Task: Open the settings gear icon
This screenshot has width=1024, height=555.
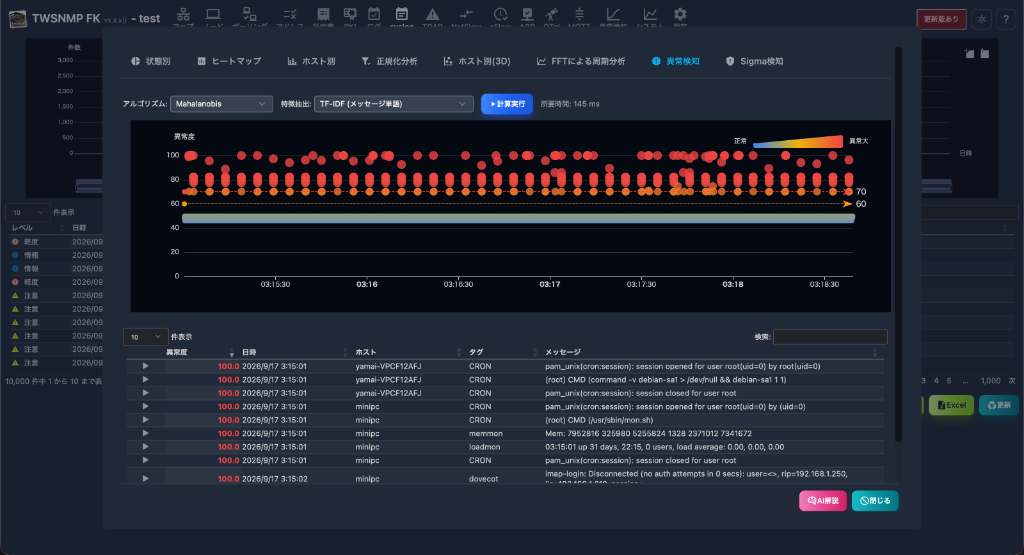Action: pyautogui.click(x=680, y=14)
